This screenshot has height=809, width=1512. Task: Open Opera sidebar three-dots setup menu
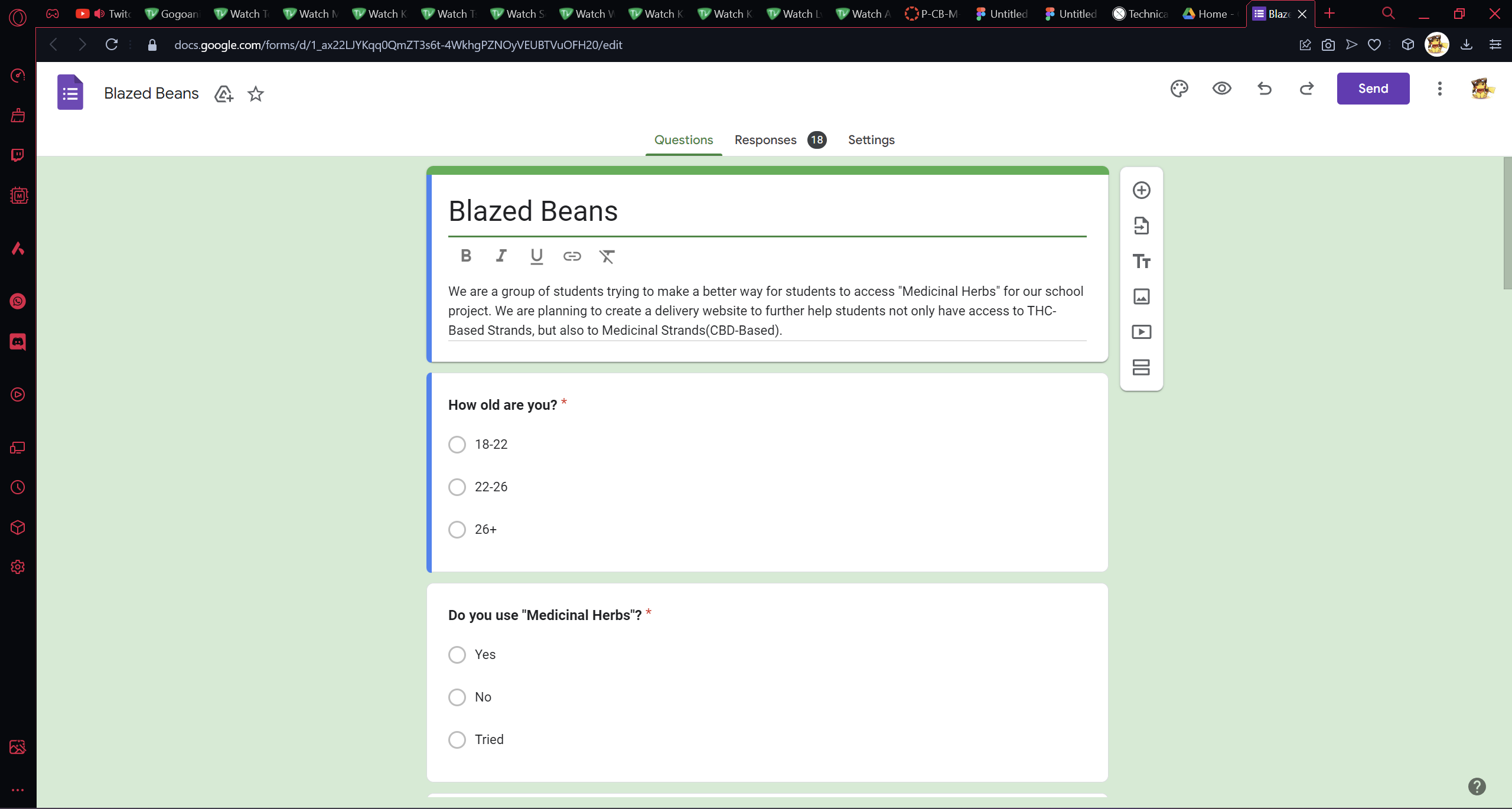18,790
